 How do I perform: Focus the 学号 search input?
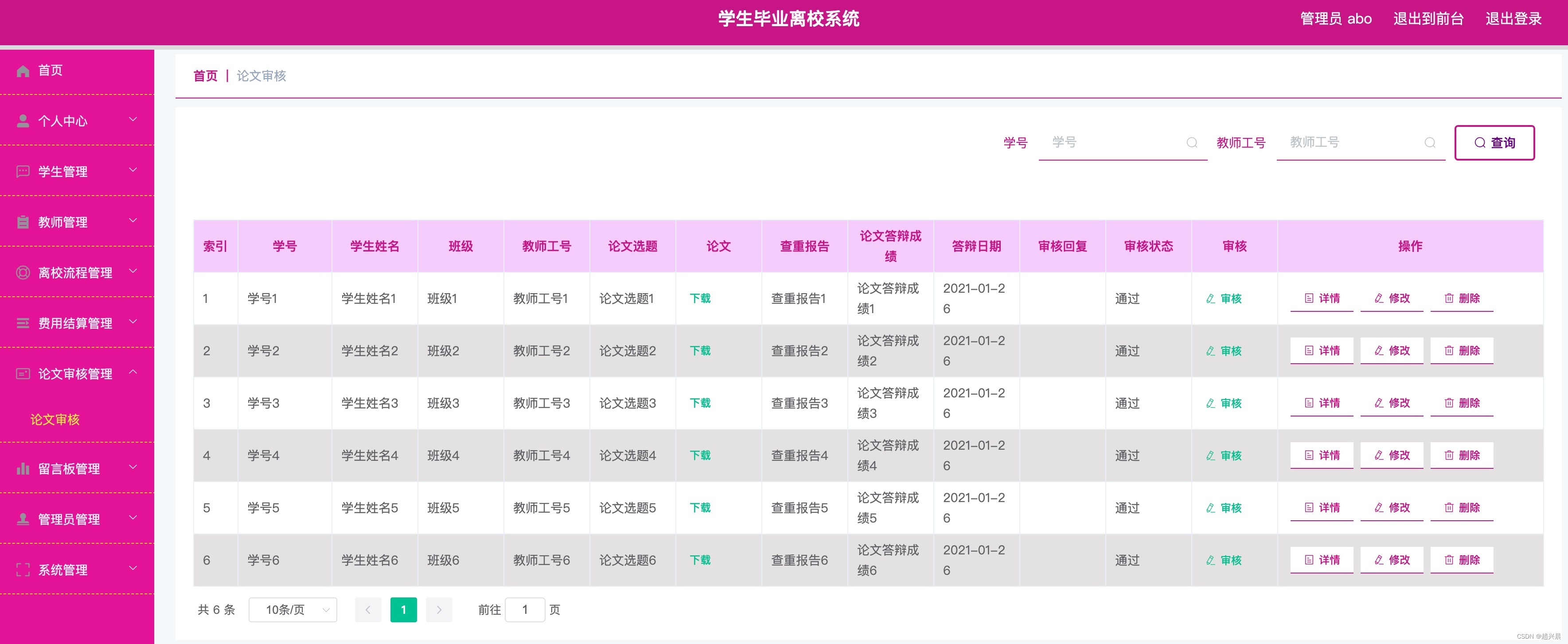1123,142
